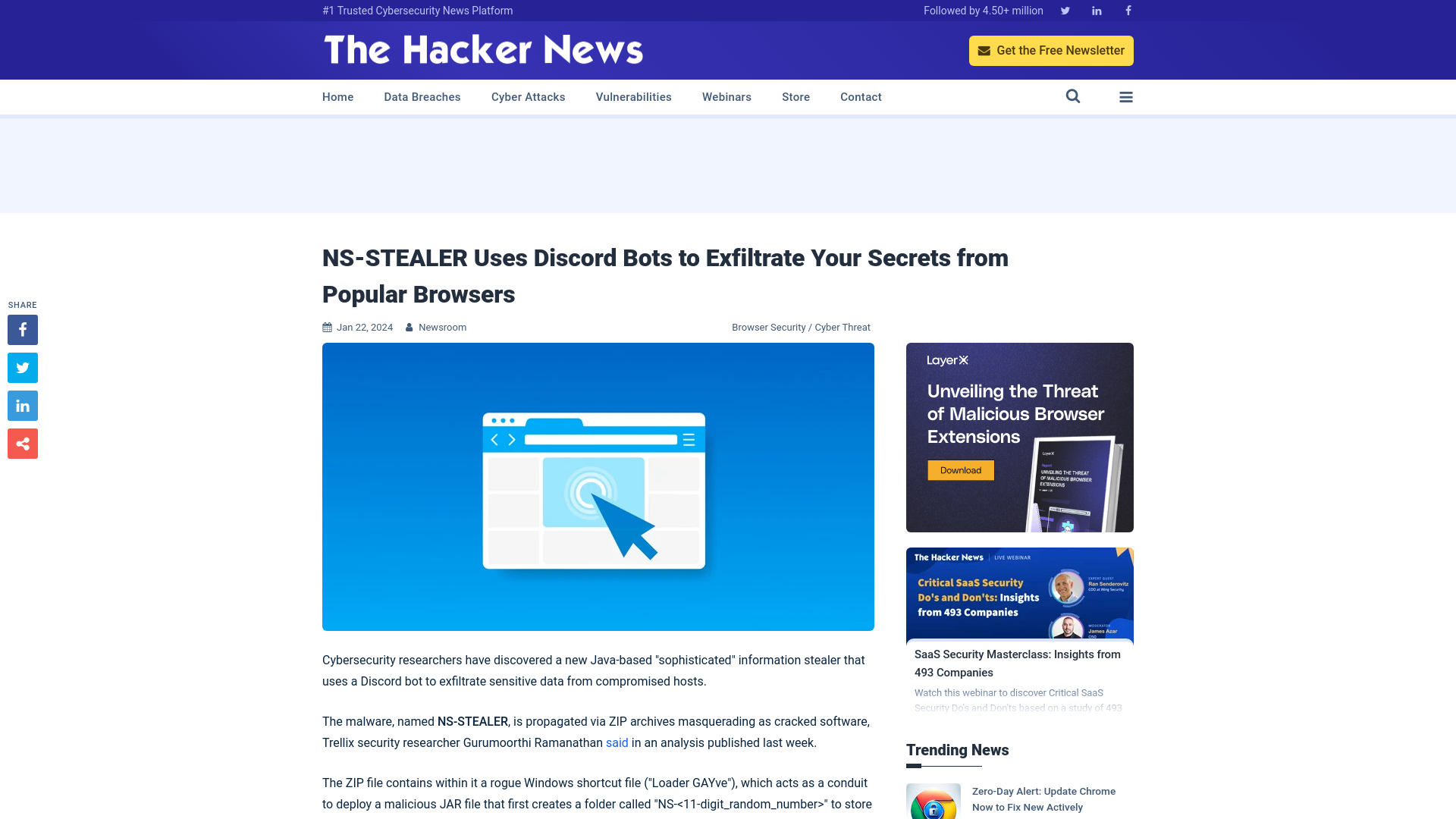Click the LinkedIn header icon
Viewport: 1456px width, 819px height.
click(1096, 10)
